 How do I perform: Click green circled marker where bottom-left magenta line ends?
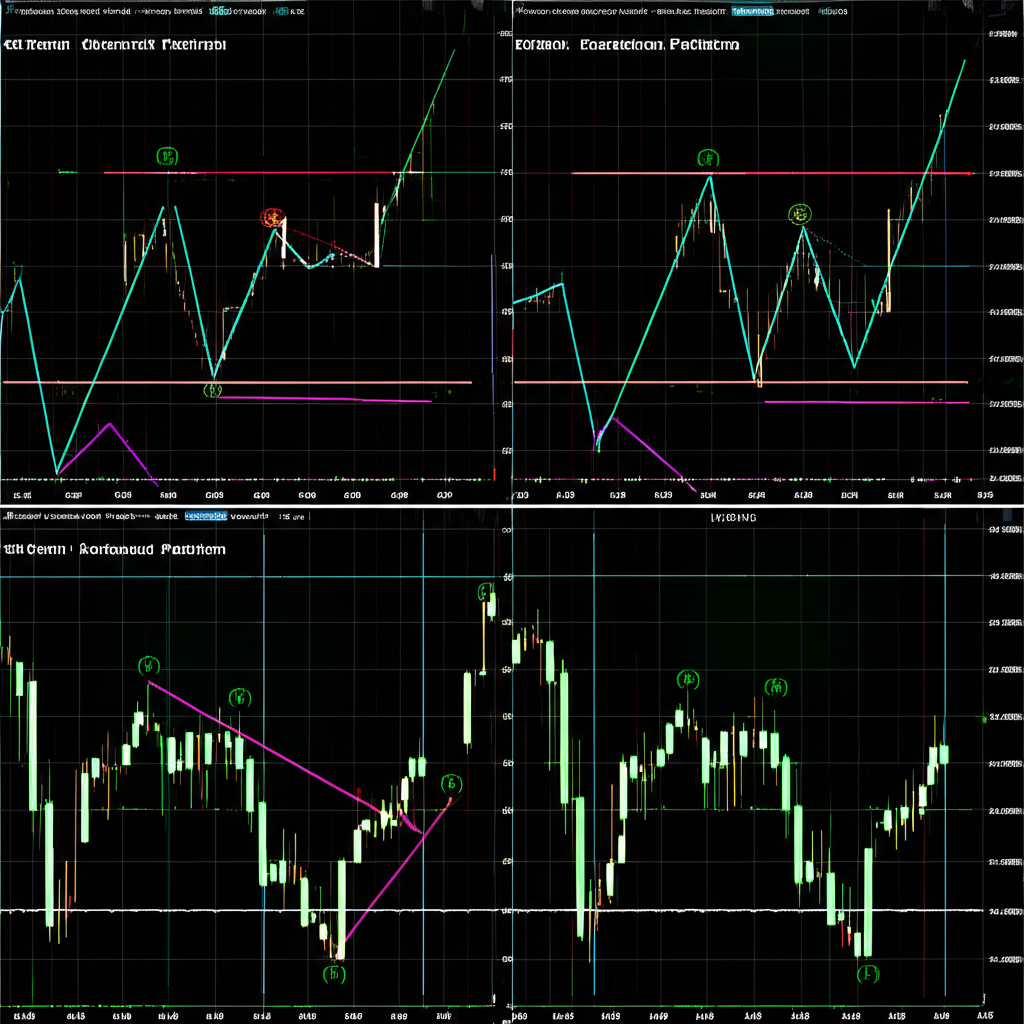tap(451, 783)
